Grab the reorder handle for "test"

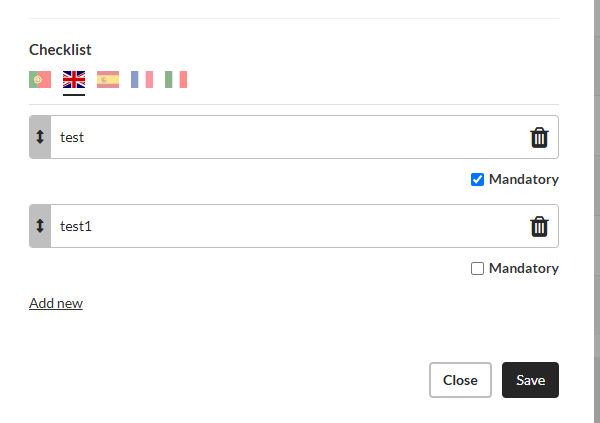click(x=40, y=137)
